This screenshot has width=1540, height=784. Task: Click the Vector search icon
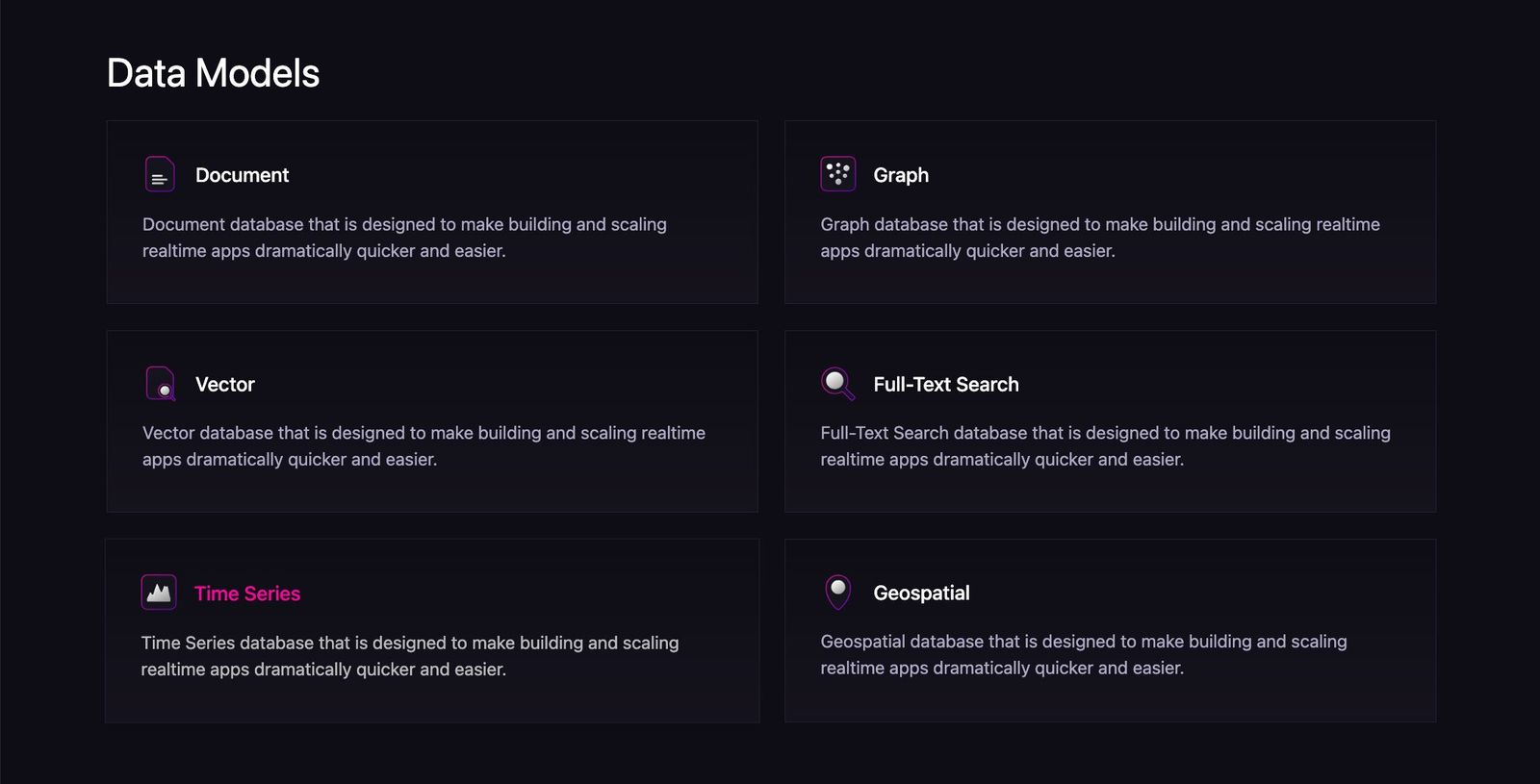[x=160, y=383]
